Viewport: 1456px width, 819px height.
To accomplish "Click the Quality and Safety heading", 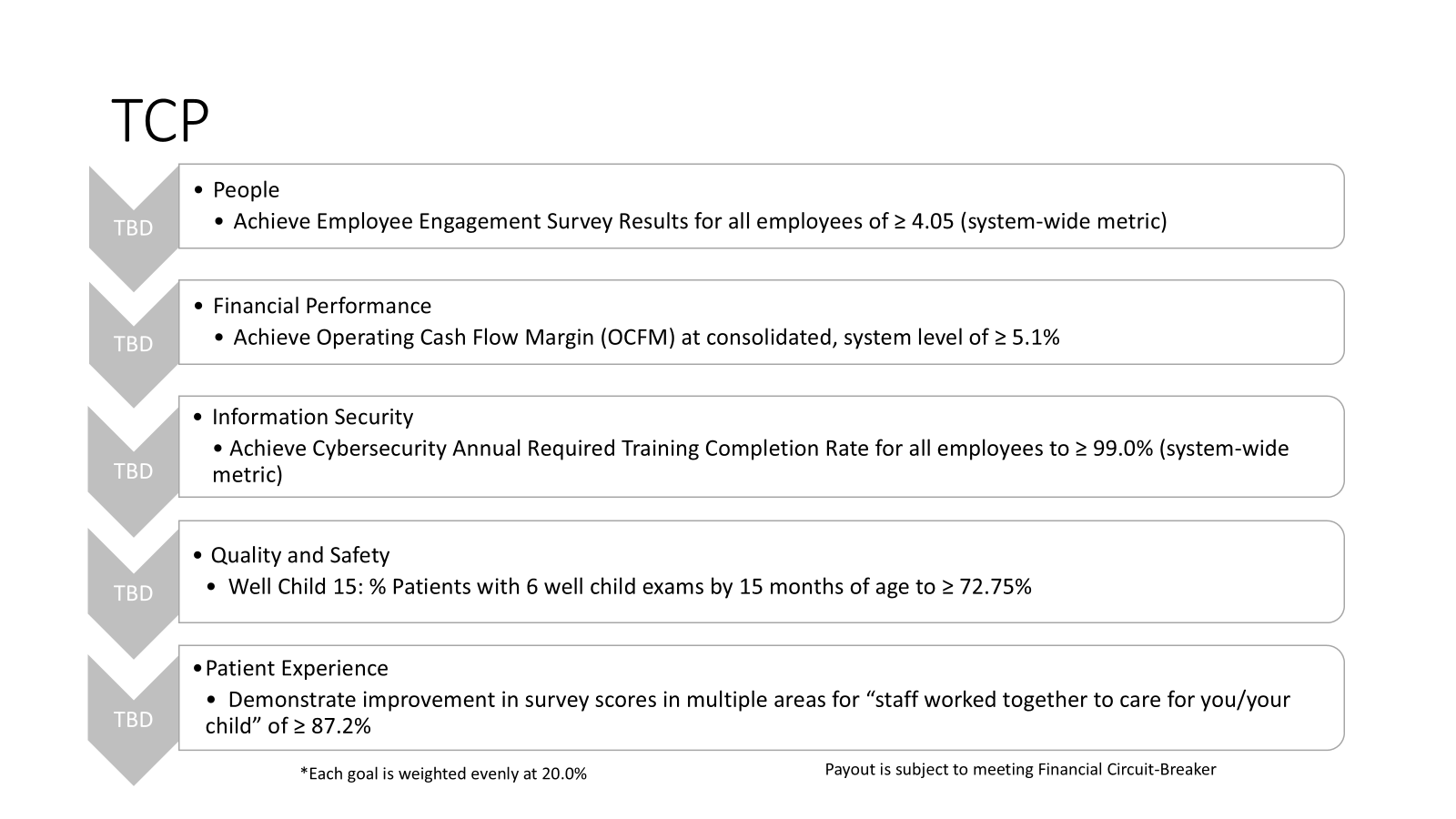I will (299, 555).
